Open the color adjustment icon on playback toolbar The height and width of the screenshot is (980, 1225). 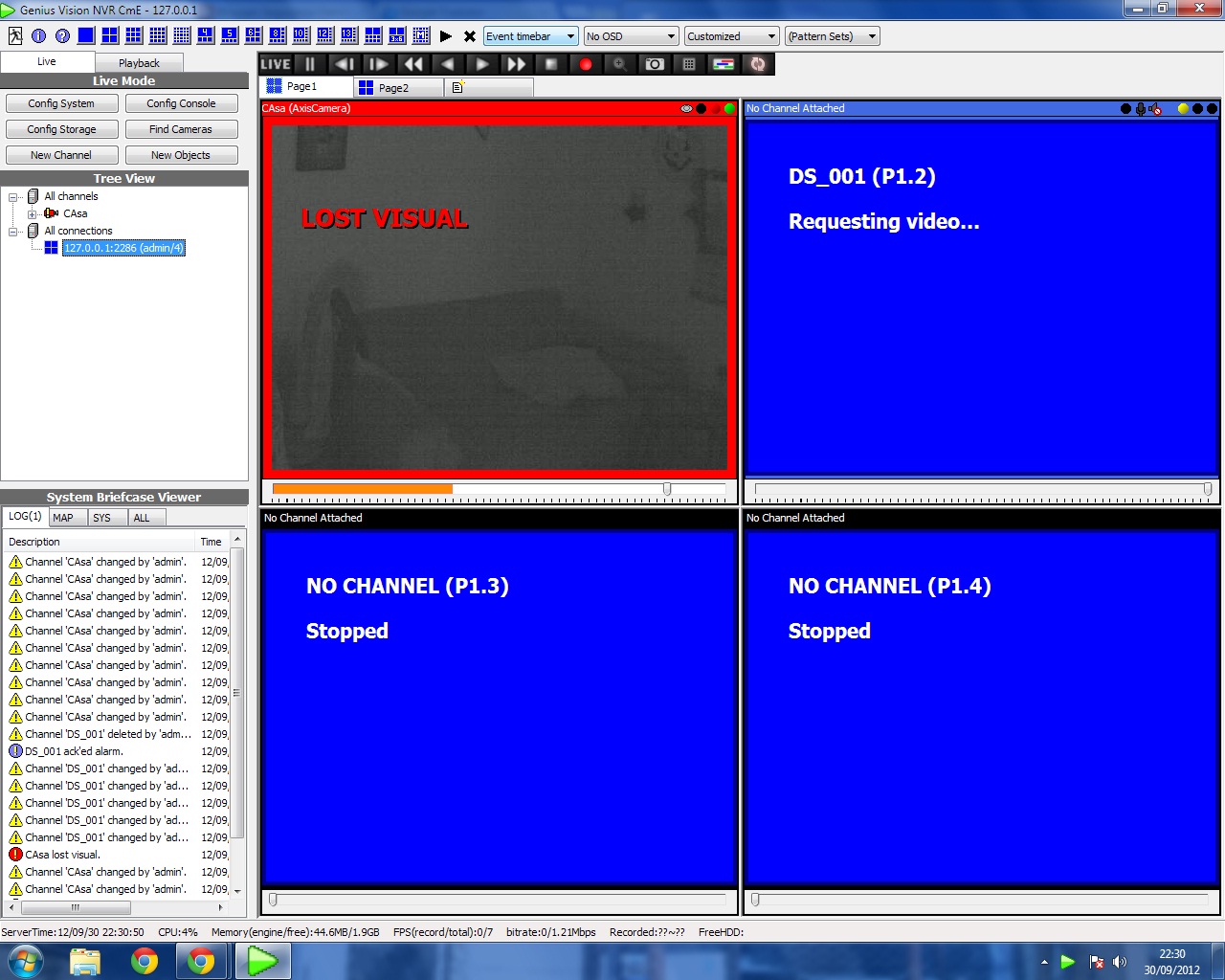point(724,64)
